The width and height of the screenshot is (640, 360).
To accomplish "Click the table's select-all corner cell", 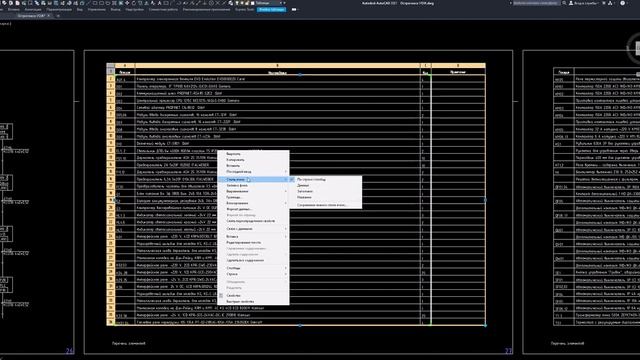I will [111, 65].
